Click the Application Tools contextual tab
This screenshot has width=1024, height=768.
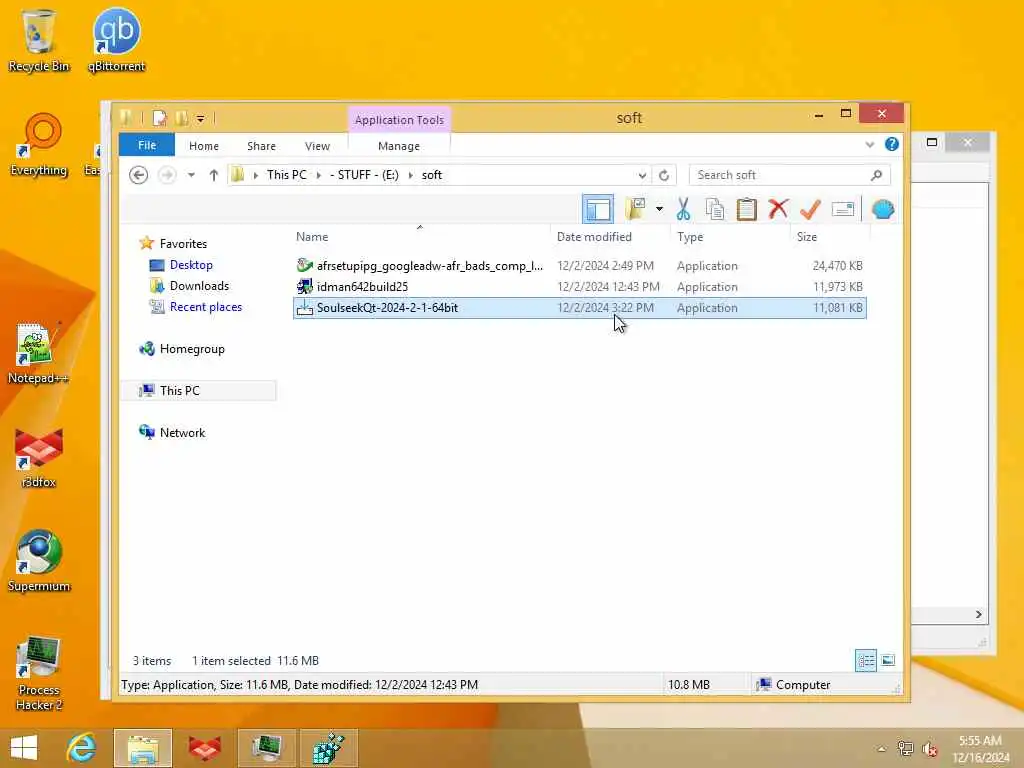(399, 120)
